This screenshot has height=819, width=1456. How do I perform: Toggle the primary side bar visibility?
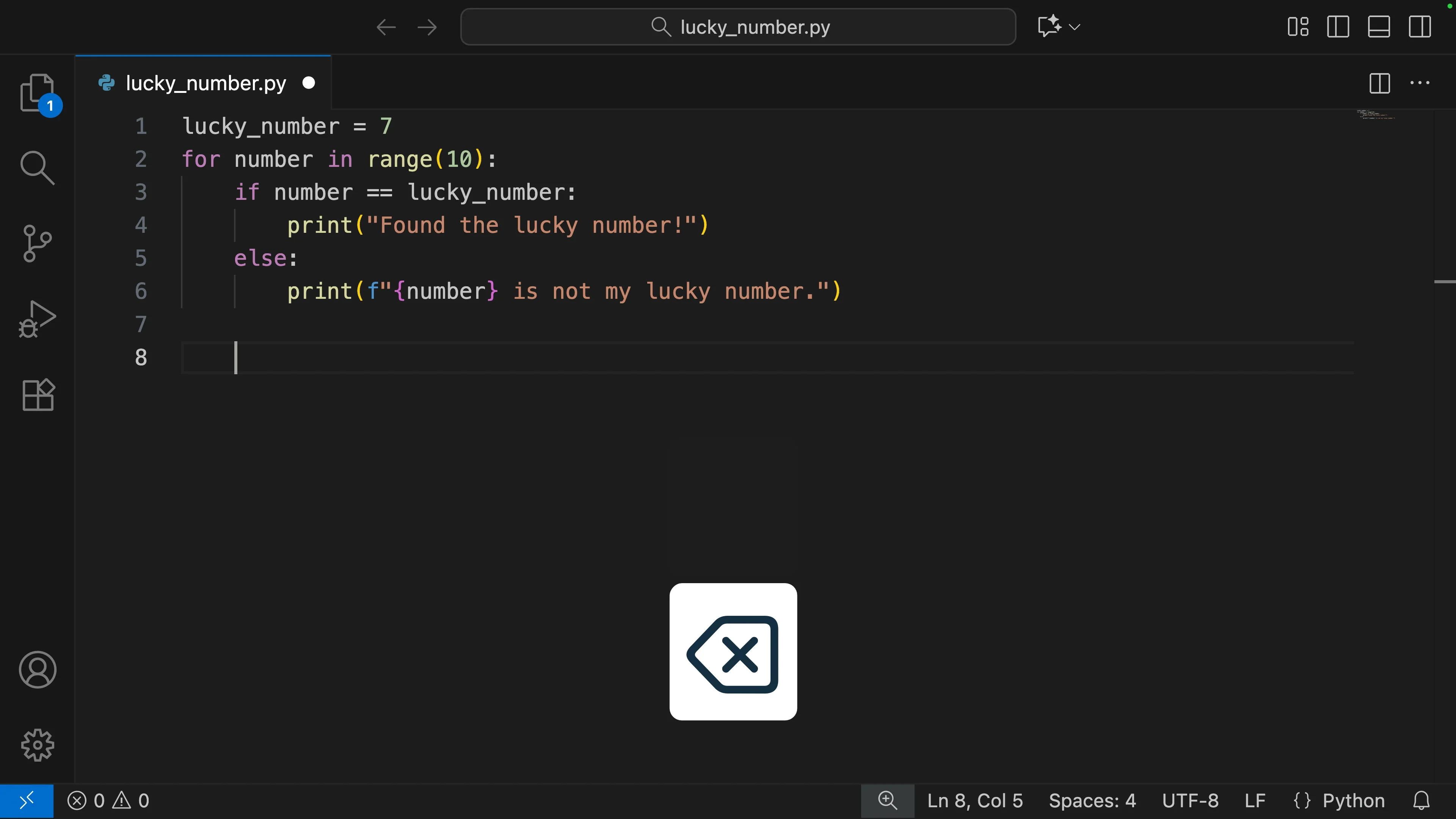coord(1338,27)
